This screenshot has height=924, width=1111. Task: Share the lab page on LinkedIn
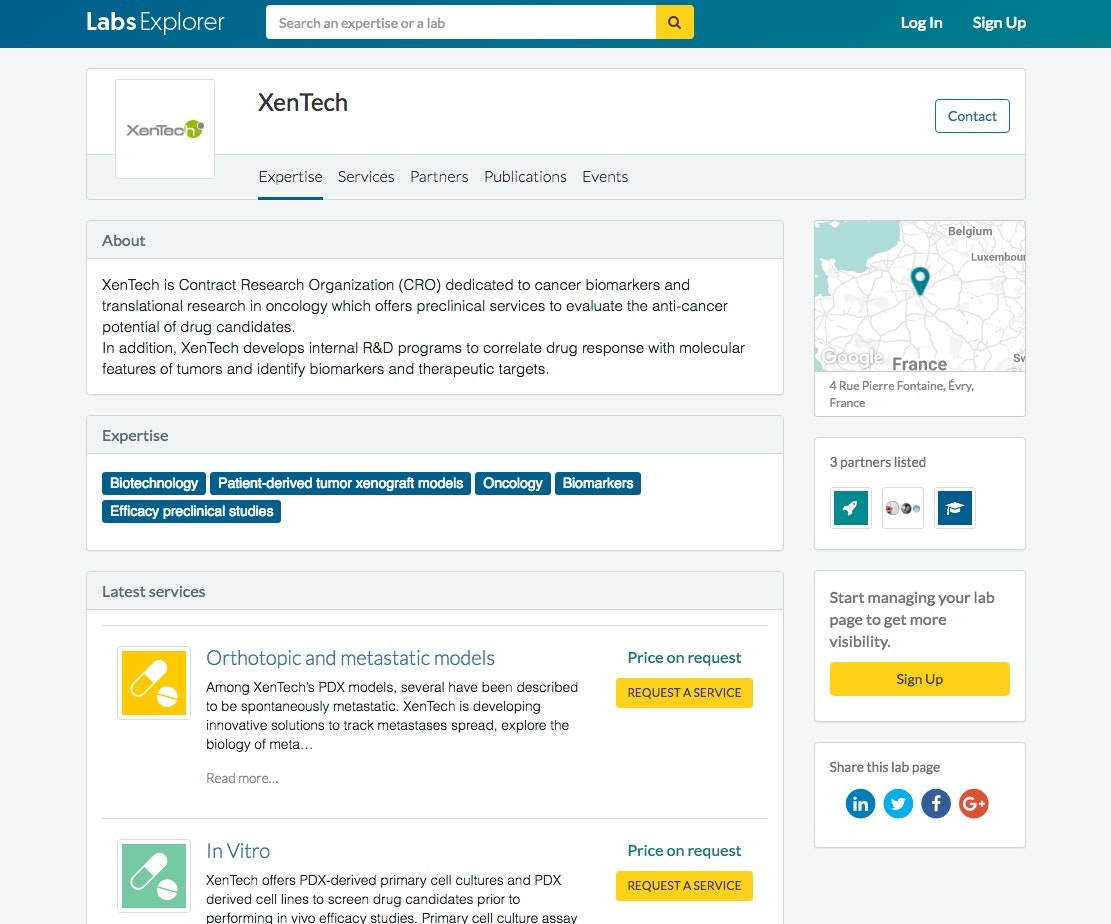[x=860, y=804]
